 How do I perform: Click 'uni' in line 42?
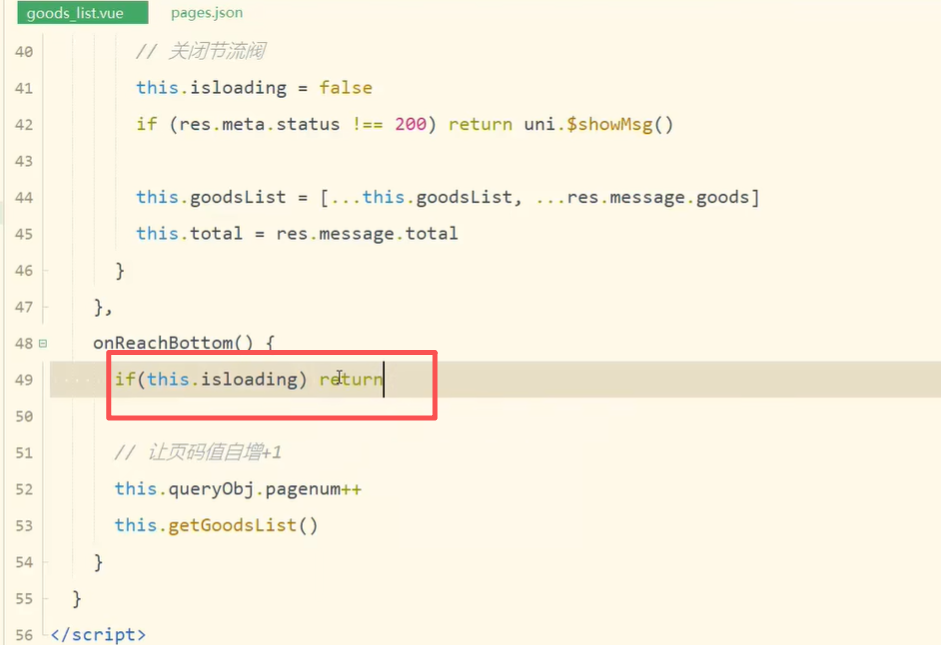click(540, 124)
